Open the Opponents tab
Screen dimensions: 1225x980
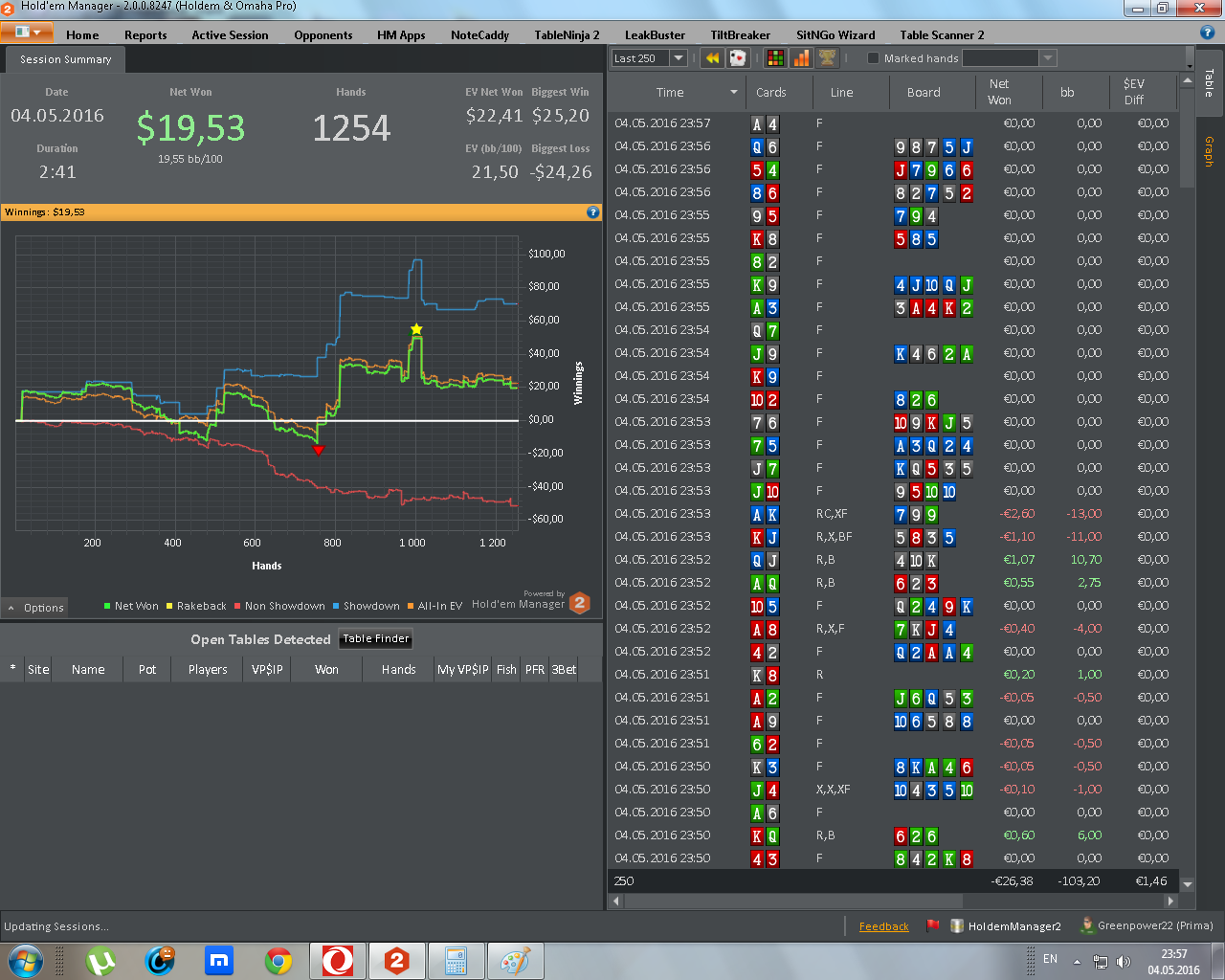point(323,35)
